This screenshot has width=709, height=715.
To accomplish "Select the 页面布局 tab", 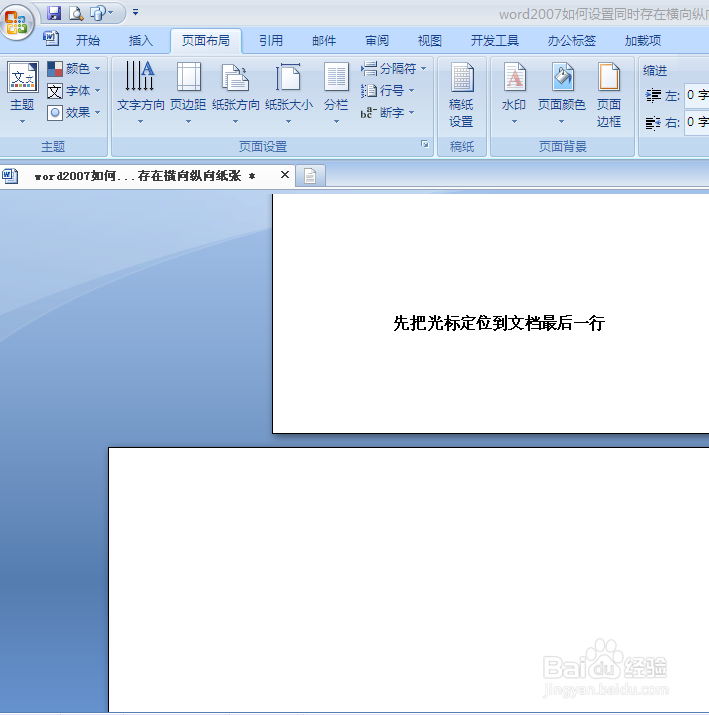I will click(x=206, y=41).
